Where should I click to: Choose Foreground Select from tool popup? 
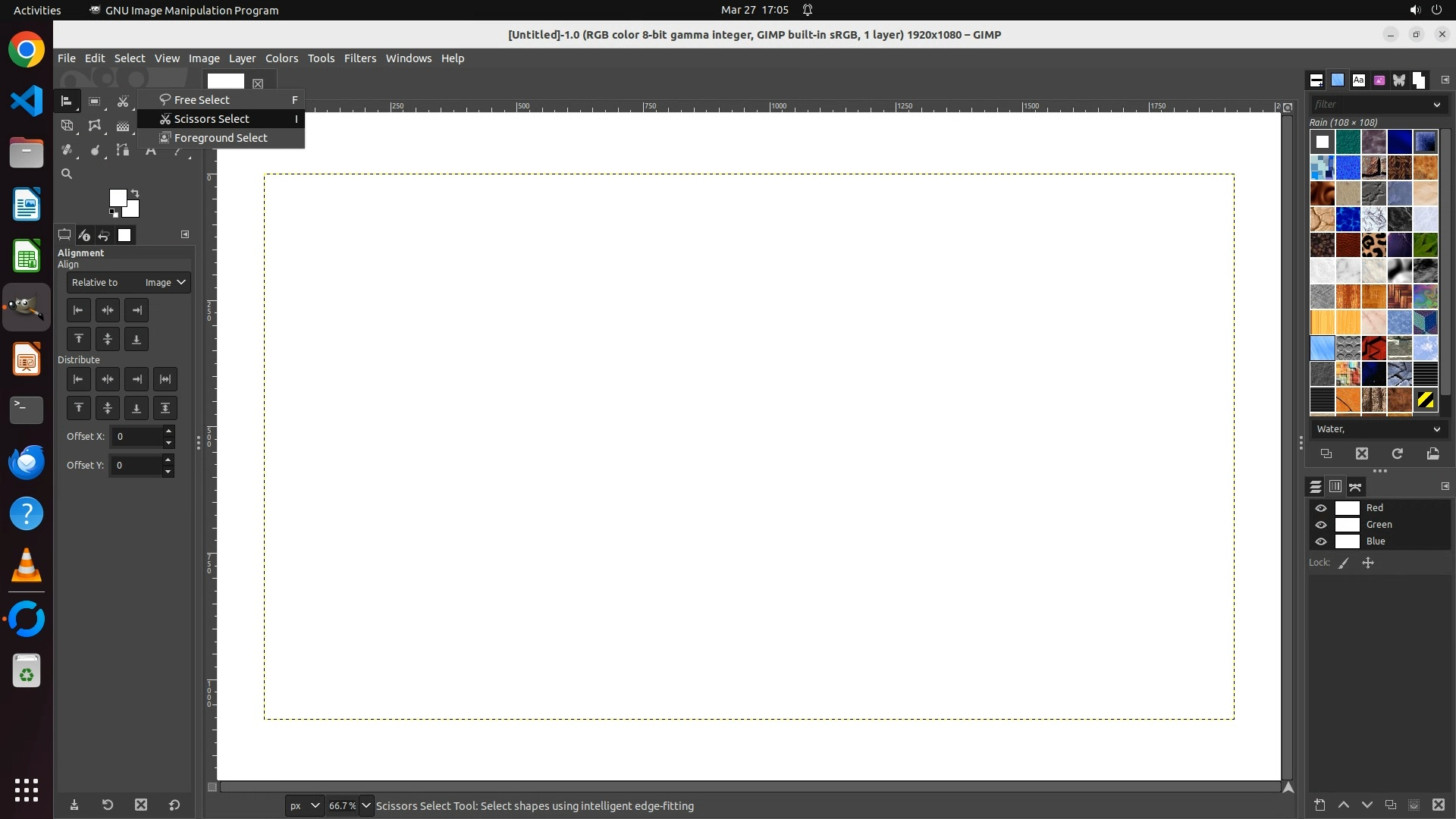(x=220, y=138)
